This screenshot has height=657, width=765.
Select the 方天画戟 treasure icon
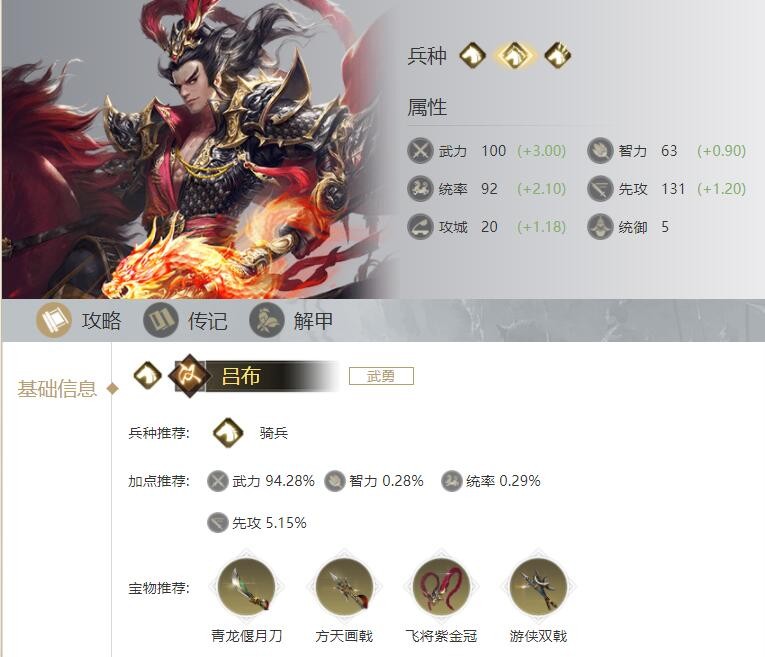tap(344, 587)
